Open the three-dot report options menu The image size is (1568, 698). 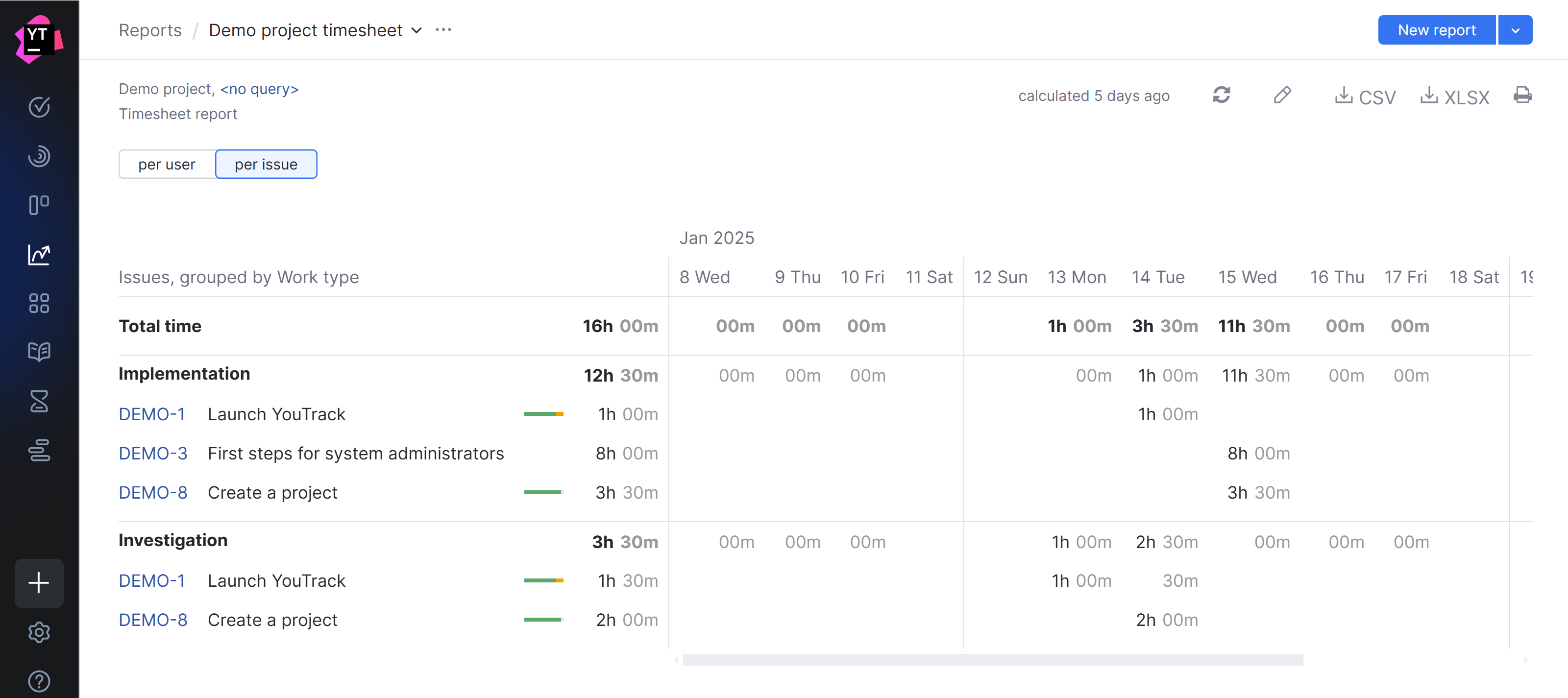[442, 29]
